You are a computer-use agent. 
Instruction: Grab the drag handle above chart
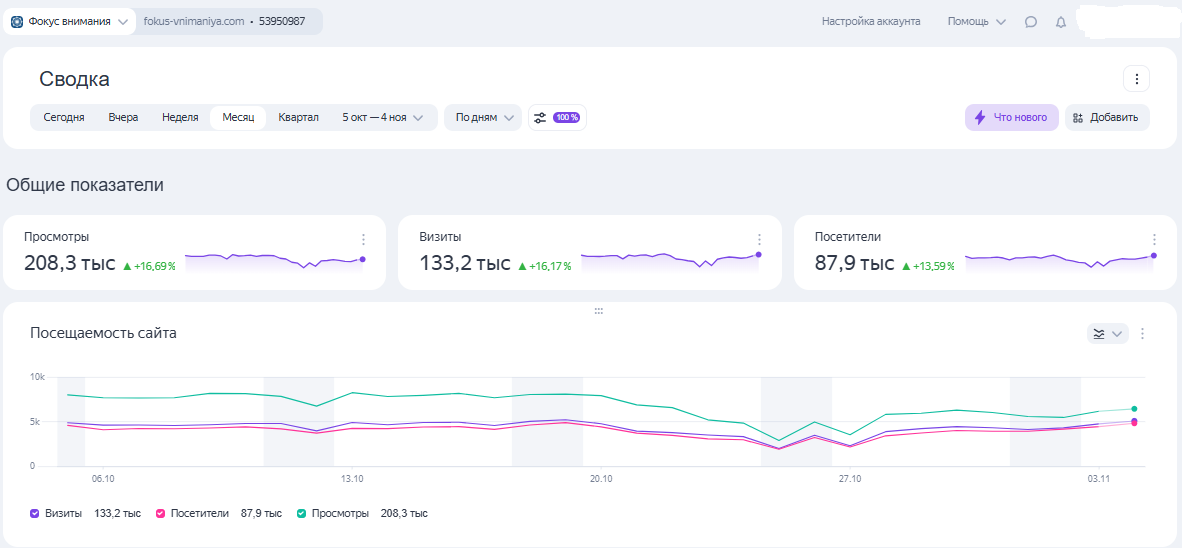coord(599,311)
